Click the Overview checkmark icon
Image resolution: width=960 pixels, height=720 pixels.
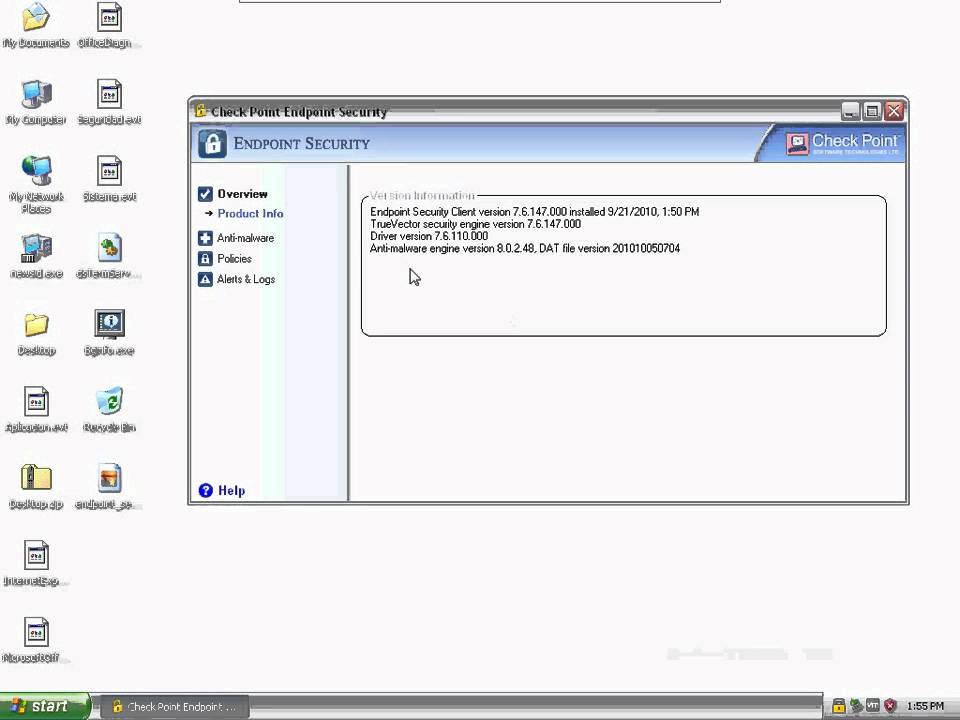(205, 194)
